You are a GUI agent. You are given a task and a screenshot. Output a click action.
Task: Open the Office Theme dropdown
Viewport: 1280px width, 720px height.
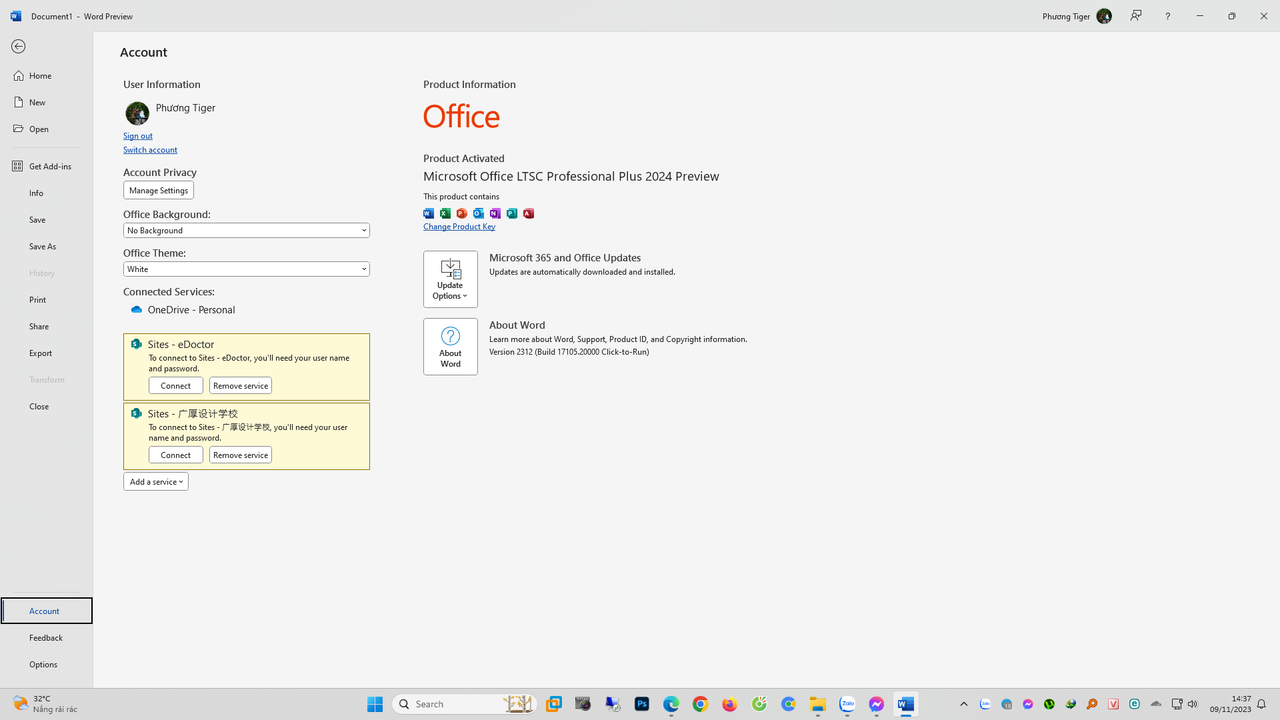(x=246, y=269)
